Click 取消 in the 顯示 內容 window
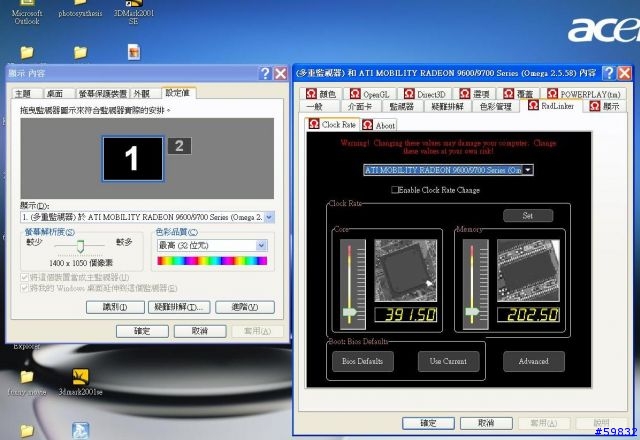Image resolution: width=640 pixels, height=440 pixels. click(200, 331)
